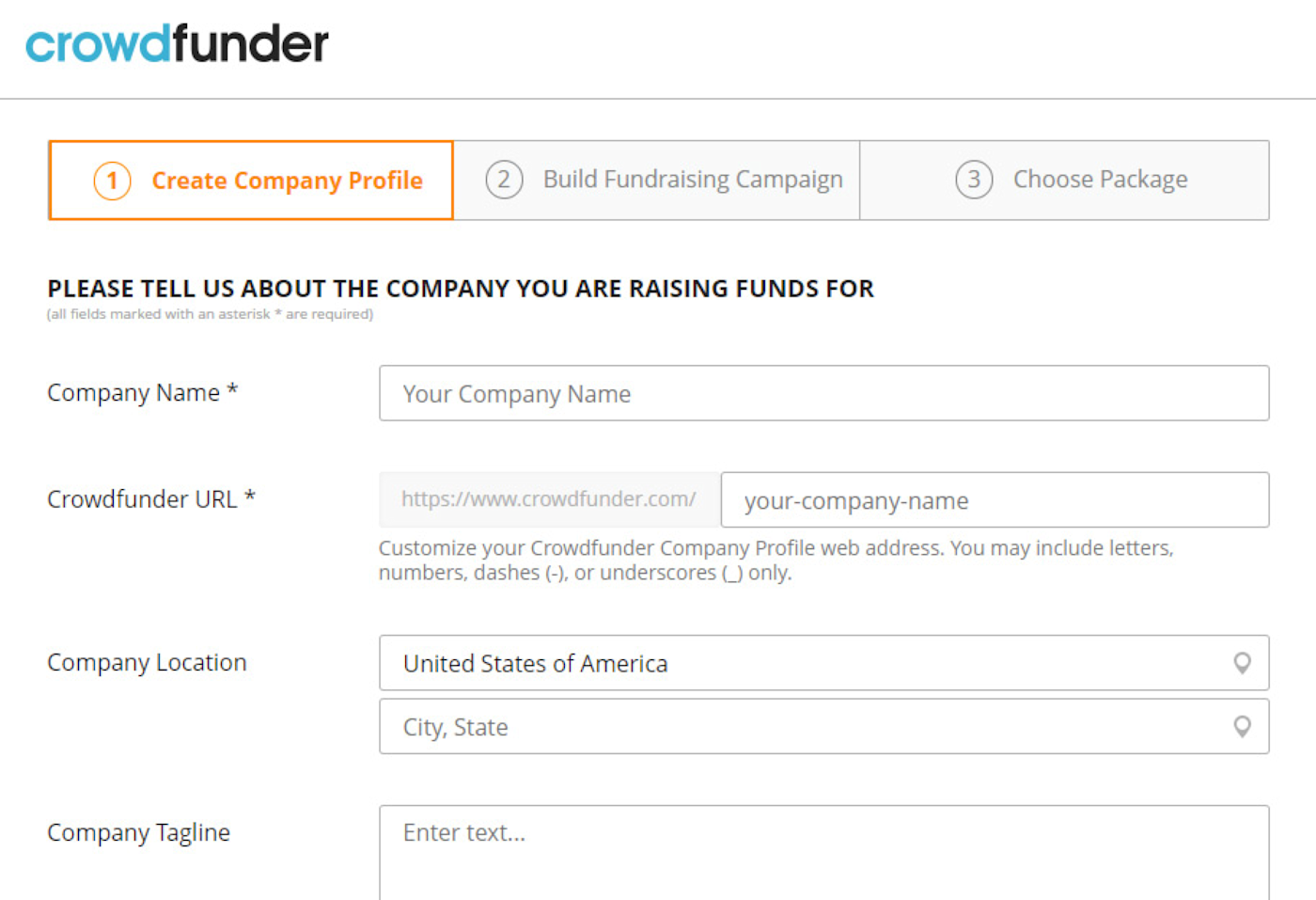Click the location pin in City, State field
The image size is (1316, 900).
pyautogui.click(x=1242, y=726)
